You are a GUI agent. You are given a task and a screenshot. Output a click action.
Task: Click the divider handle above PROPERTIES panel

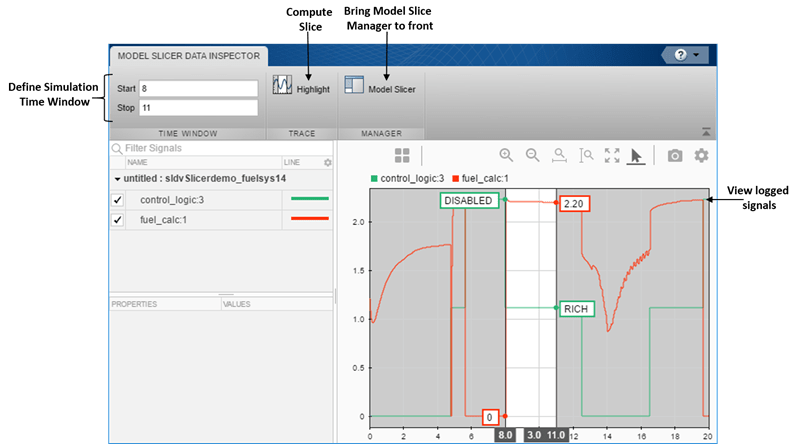226,294
